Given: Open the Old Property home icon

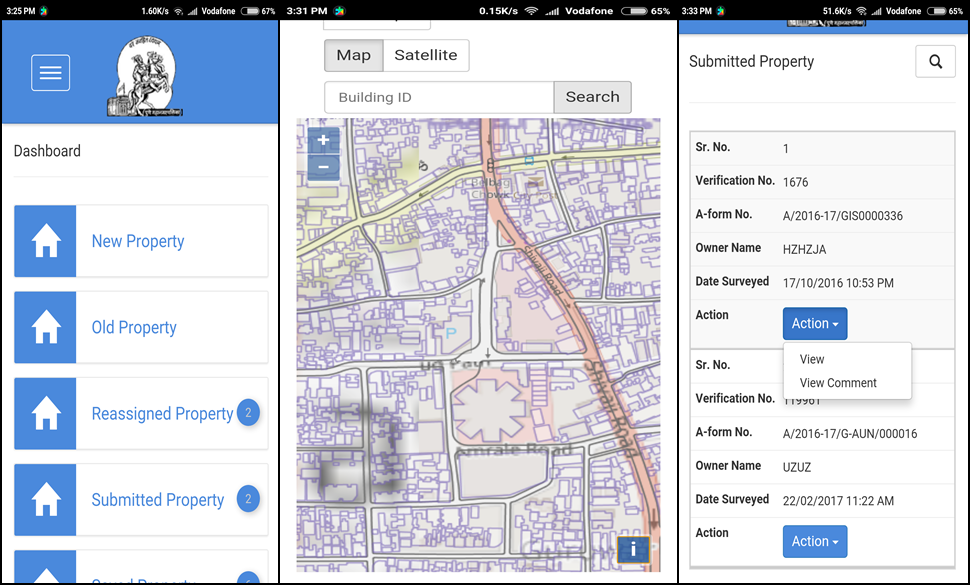Looking at the screenshot, I should pos(45,327).
